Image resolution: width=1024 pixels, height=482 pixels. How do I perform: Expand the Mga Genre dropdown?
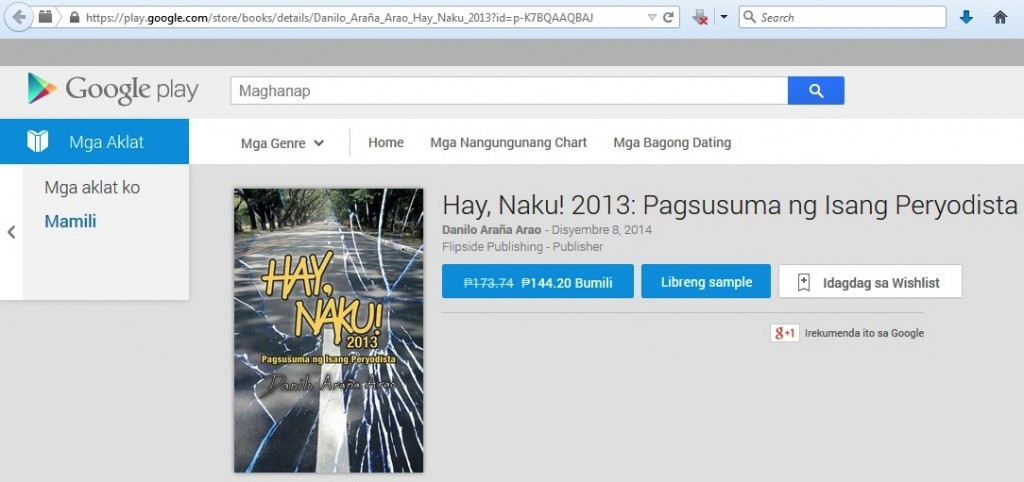(282, 143)
